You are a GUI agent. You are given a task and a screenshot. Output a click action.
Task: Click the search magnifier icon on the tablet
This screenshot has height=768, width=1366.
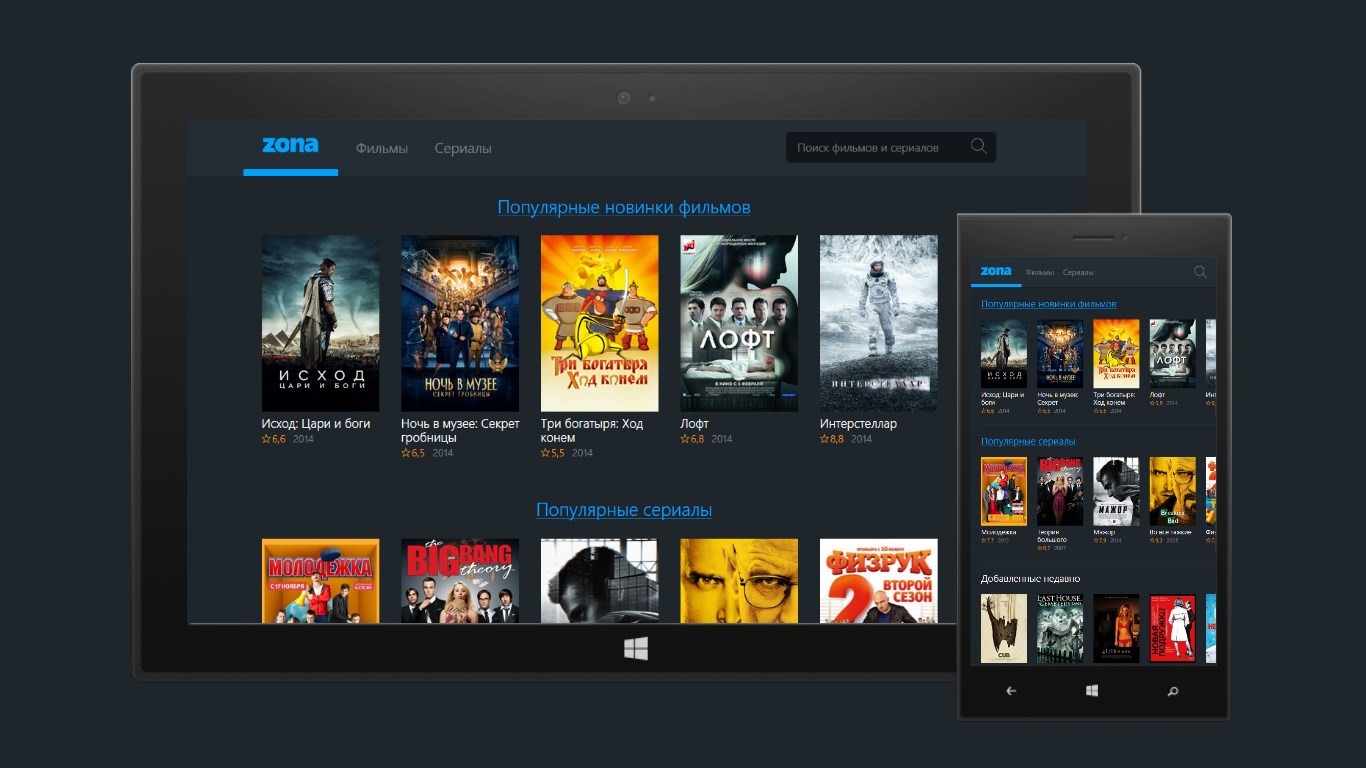(977, 146)
